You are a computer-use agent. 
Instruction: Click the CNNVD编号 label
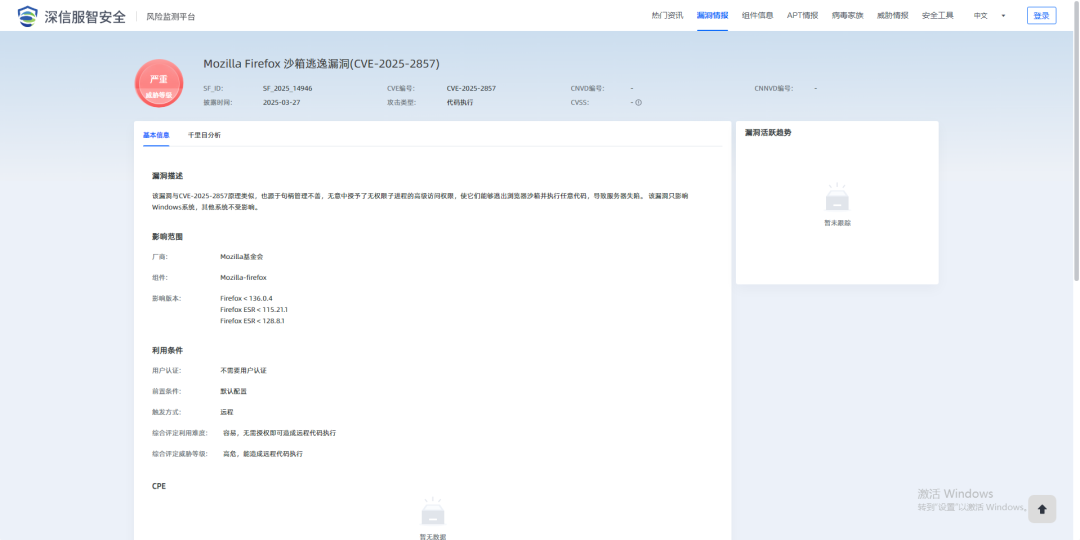(x=773, y=89)
